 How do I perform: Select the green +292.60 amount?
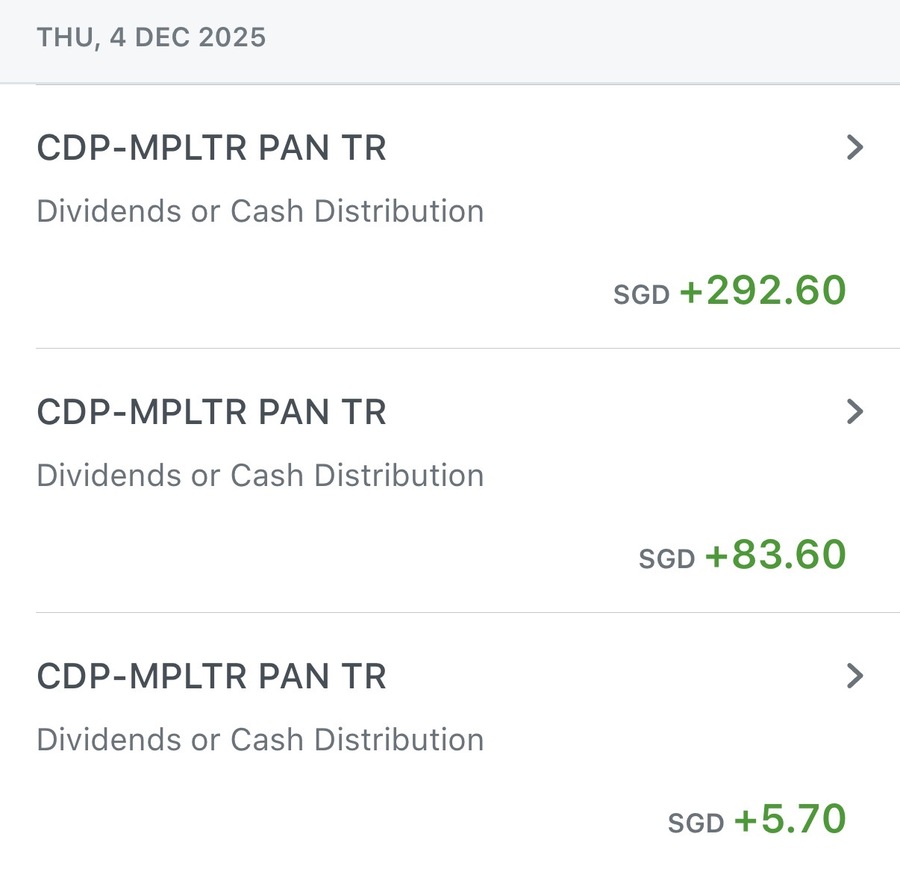(763, 291)
